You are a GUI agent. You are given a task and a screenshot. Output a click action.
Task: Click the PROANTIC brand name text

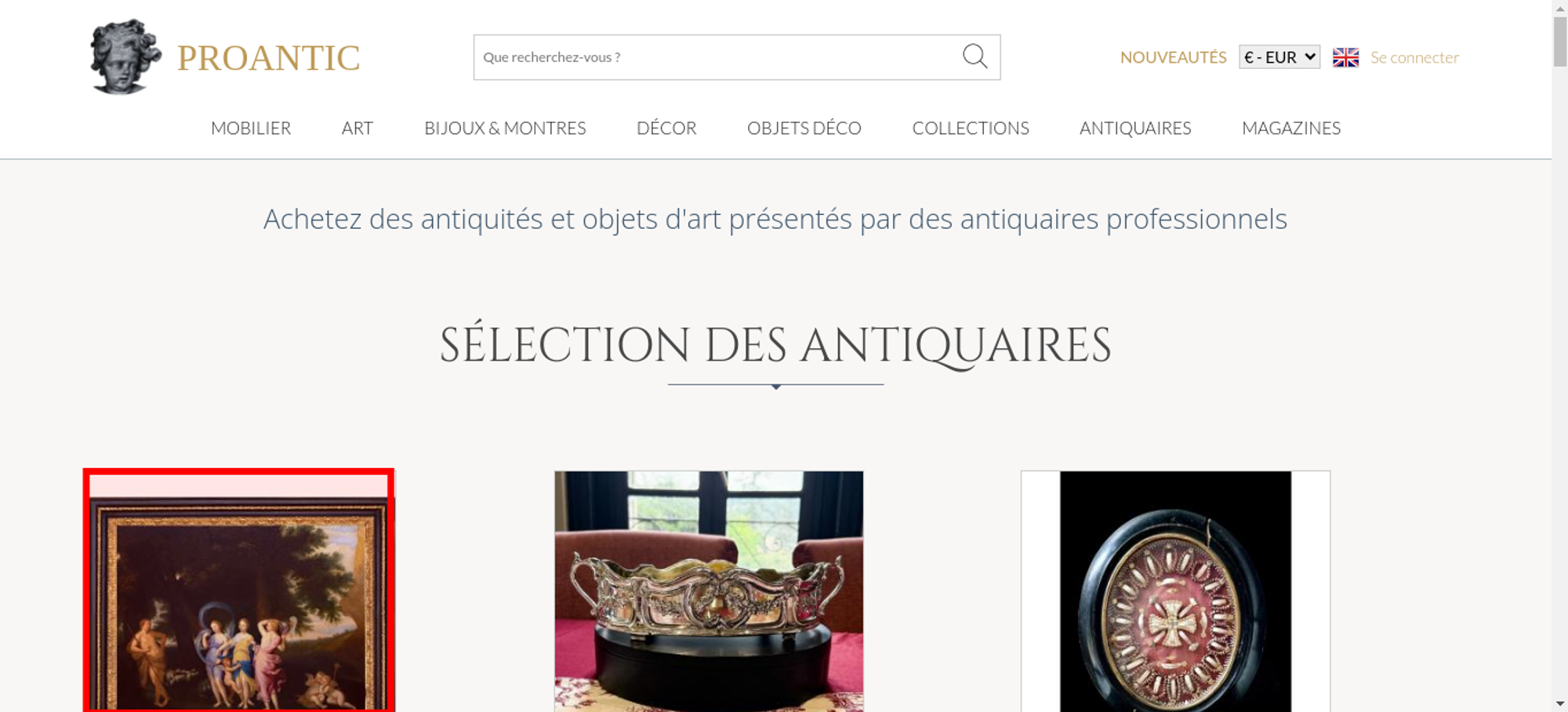click(268, 58)
